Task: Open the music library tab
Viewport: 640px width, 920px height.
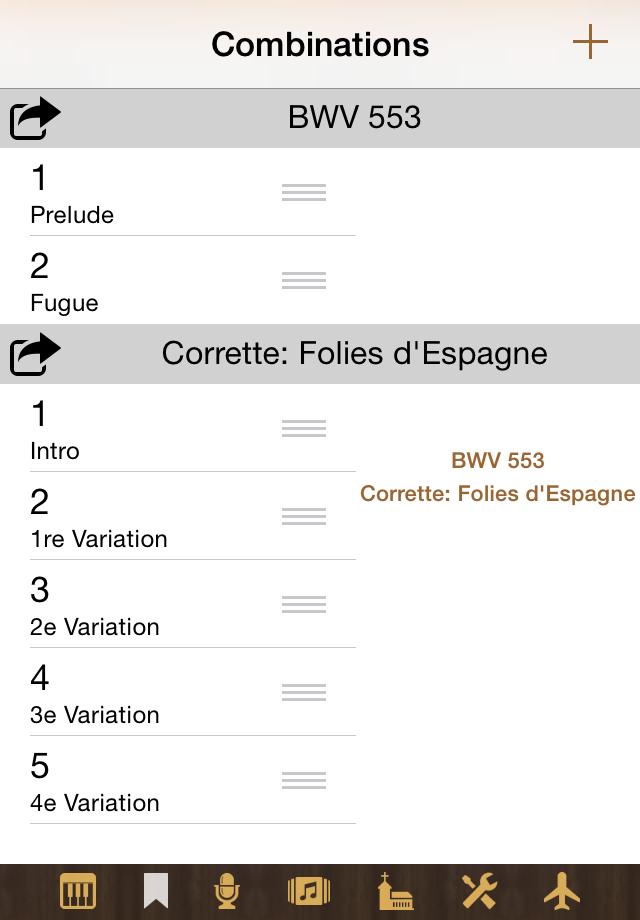Action: click(309, 890)
